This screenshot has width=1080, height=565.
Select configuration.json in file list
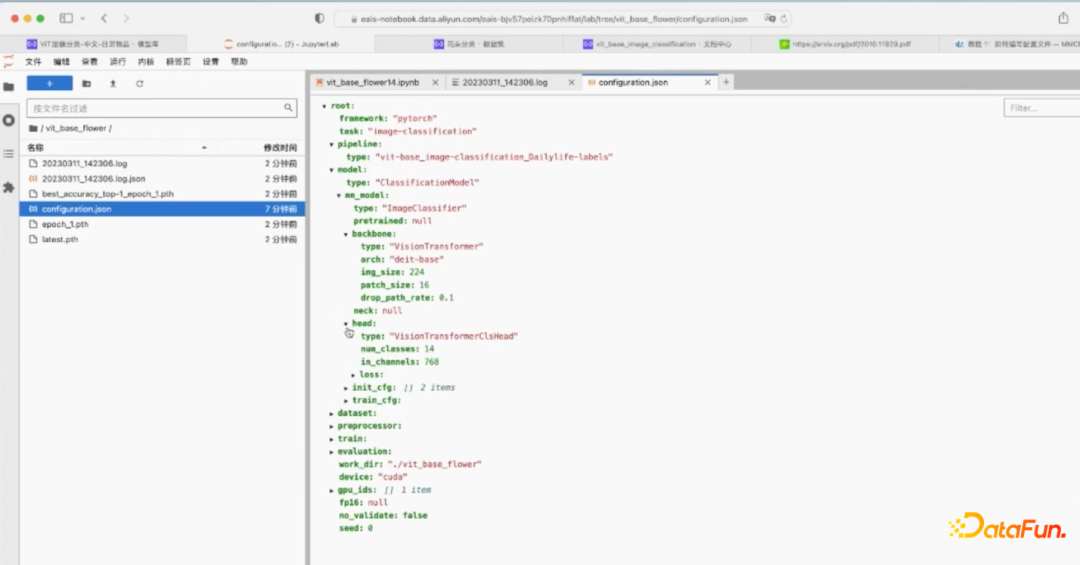pos(163,209)
